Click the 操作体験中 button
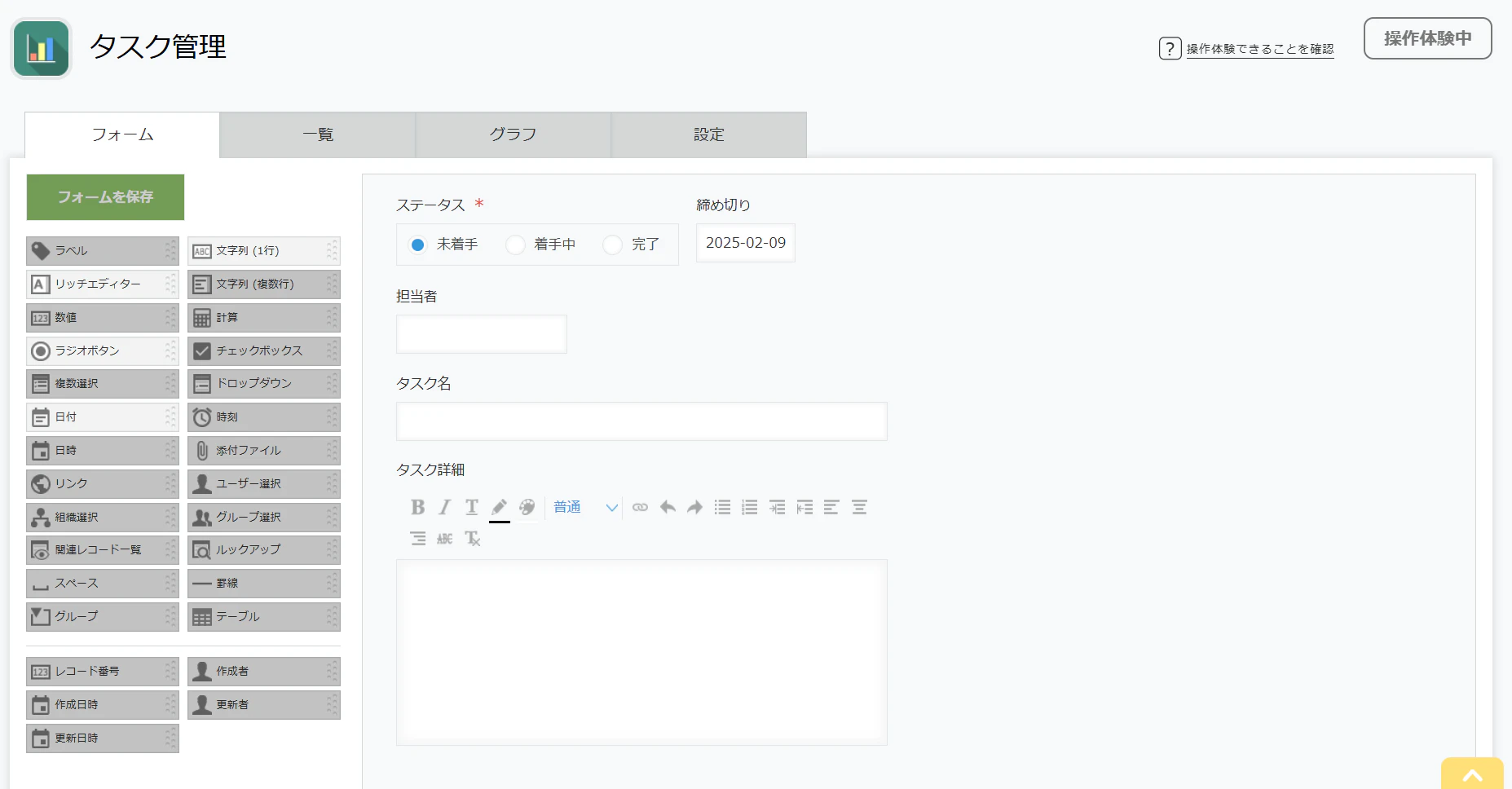This screenshot has width=1512, height=789. click(1428, 38)
